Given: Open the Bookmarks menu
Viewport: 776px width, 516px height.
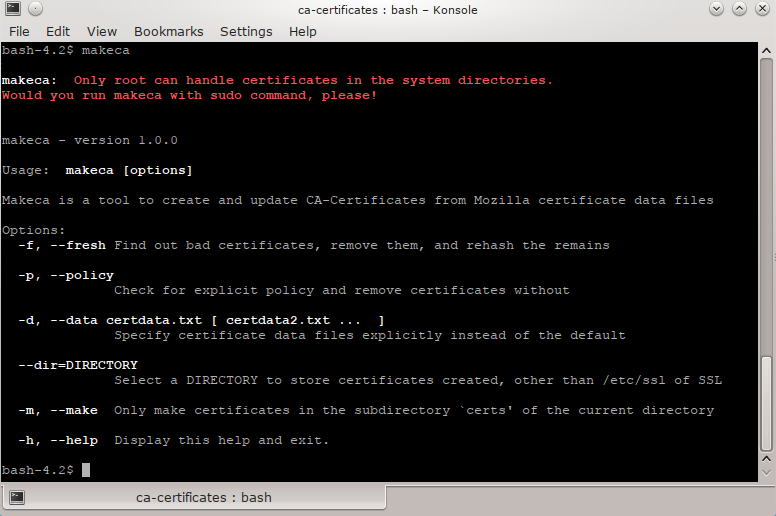Looking at the screenshot, I should click(168, 31).
